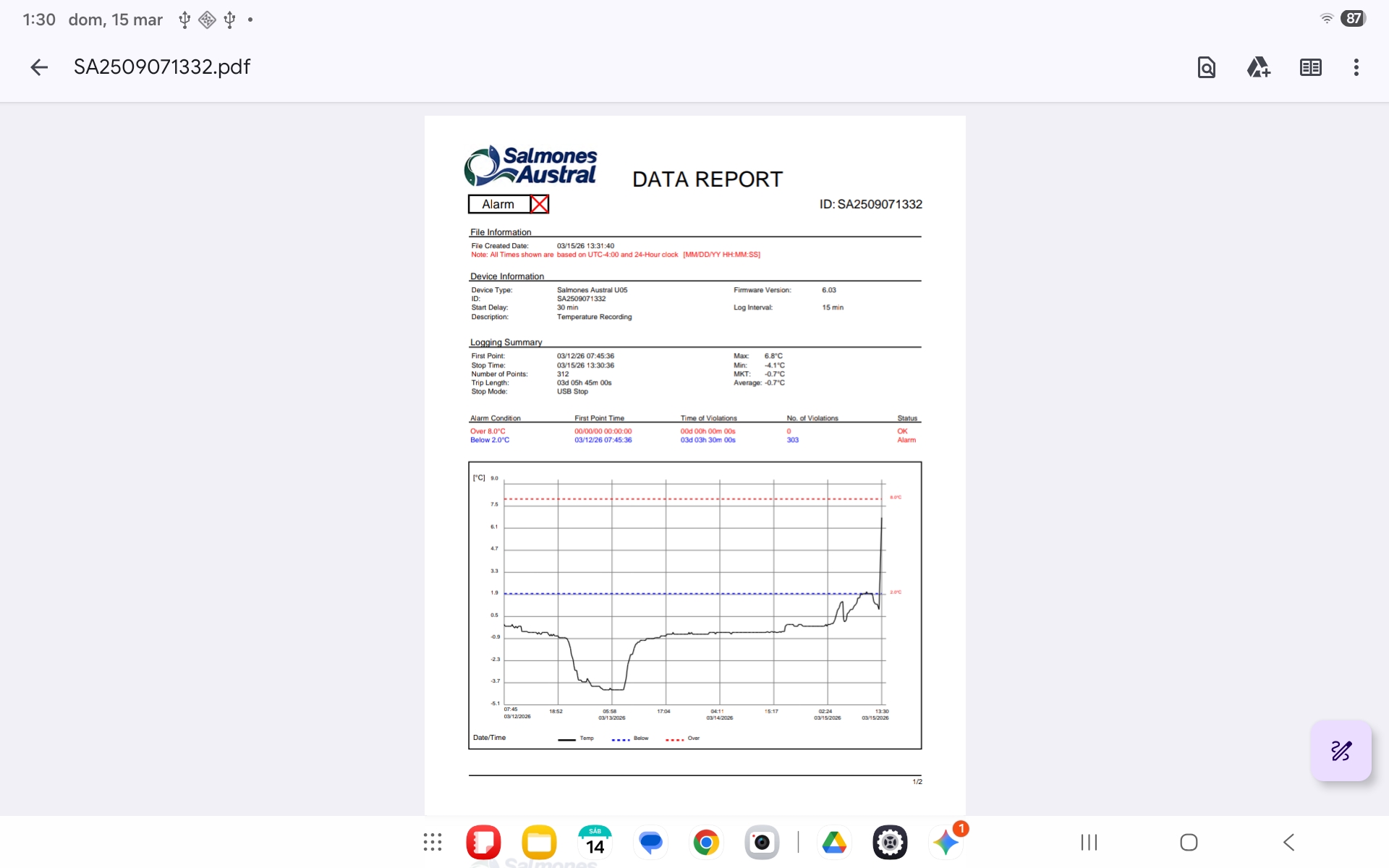Tap the floating annotate pen button
This screenshot has width=1389, height=868.
coord(1341,751)
